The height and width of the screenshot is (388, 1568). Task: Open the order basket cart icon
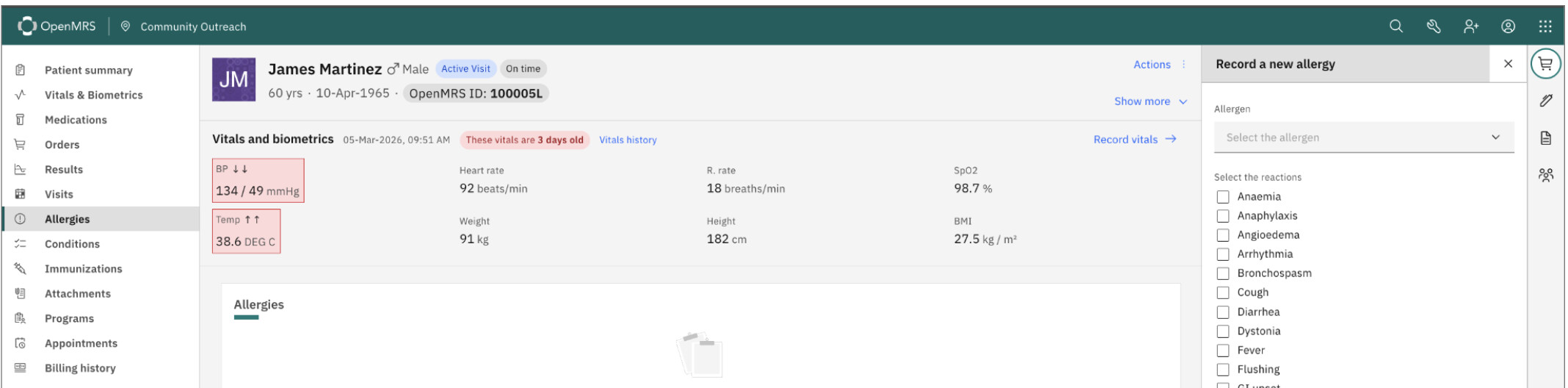1545,65
